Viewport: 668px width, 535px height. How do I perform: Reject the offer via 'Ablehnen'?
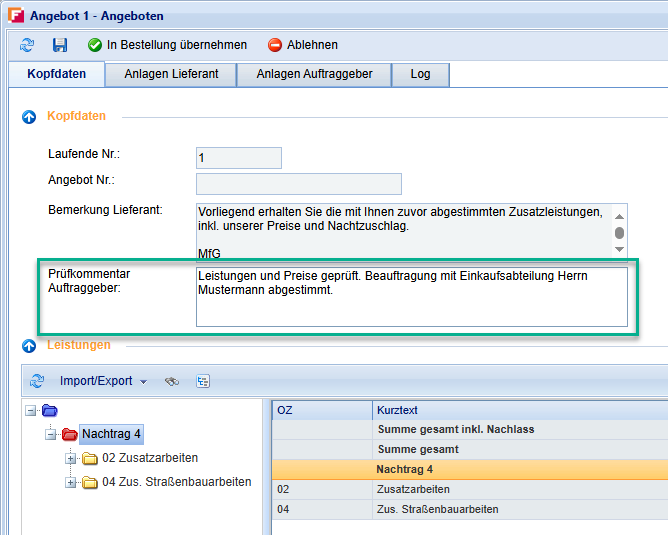tap(303, 45)
